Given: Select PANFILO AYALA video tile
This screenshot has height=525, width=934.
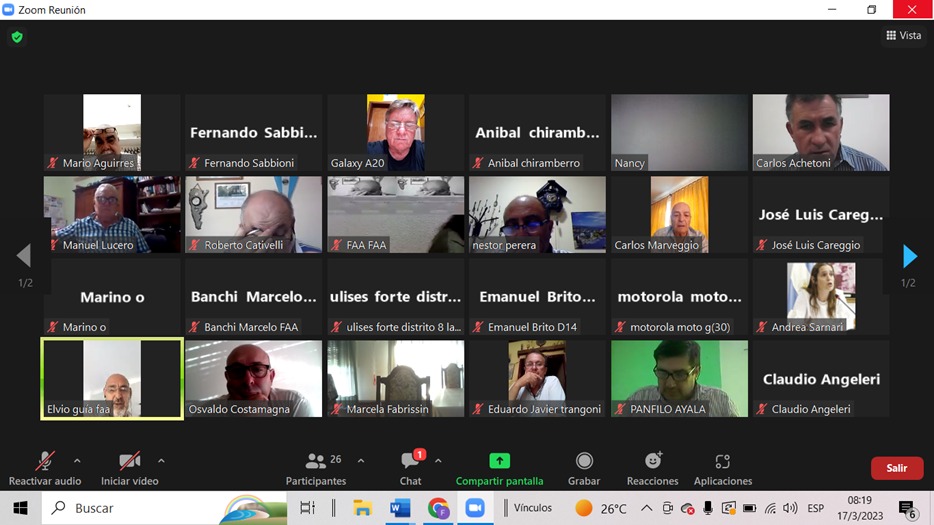Looking at the screenshot, I should coord(679,379).
